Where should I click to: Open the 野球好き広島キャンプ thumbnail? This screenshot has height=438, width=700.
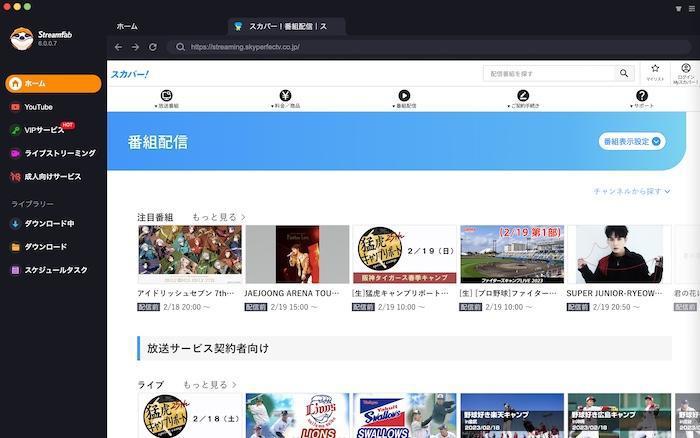point(620,416)
